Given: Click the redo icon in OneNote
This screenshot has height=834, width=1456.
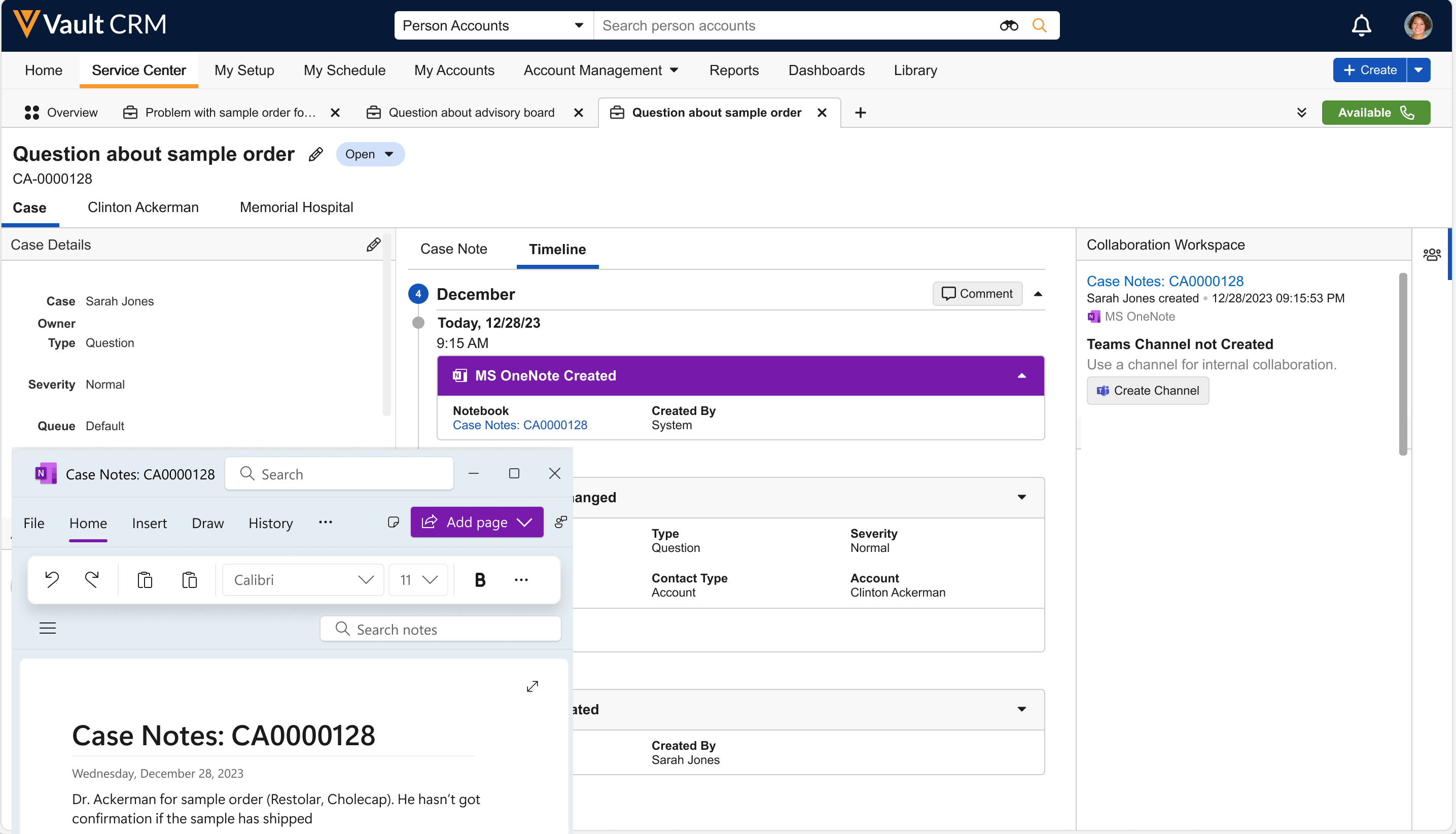Looking at the screenshot, I should click(x=92, y=580).
